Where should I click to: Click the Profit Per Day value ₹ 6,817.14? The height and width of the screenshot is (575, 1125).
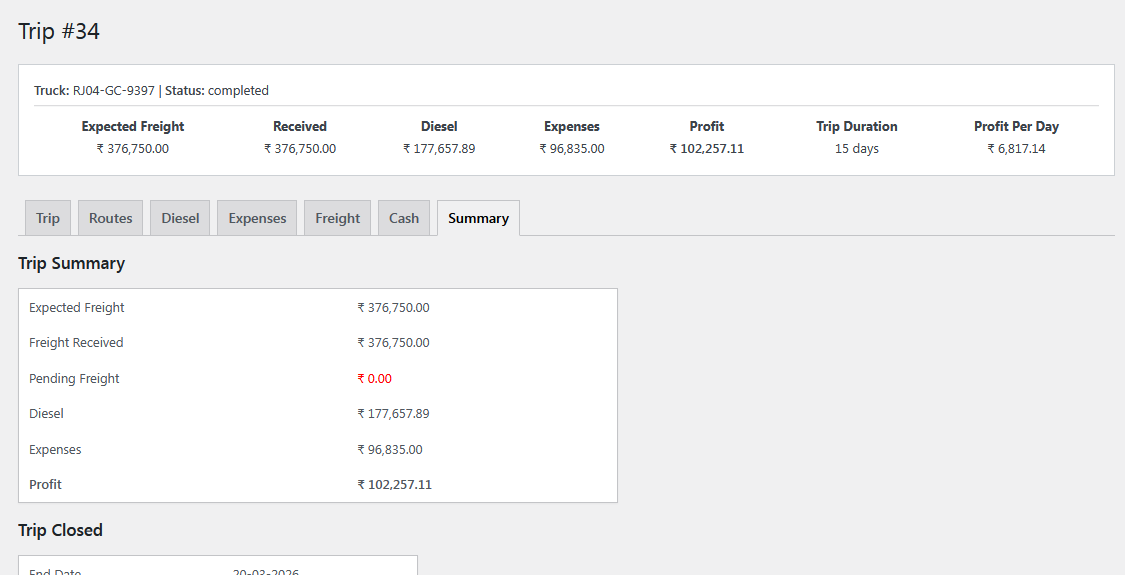point(1016,149)
